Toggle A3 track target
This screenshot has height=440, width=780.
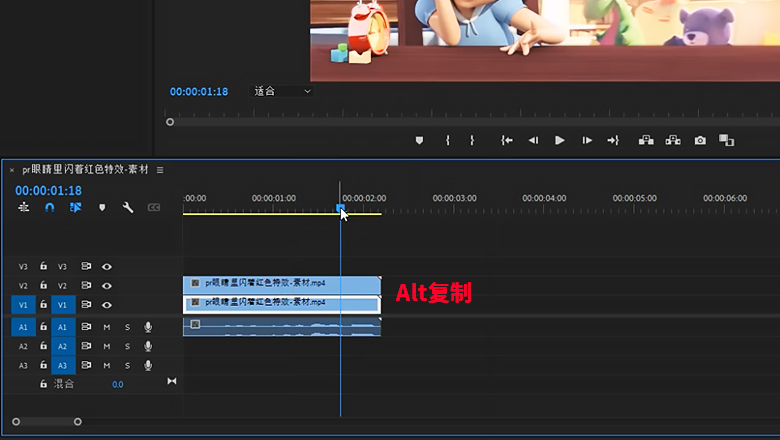[x=63, y=365]
